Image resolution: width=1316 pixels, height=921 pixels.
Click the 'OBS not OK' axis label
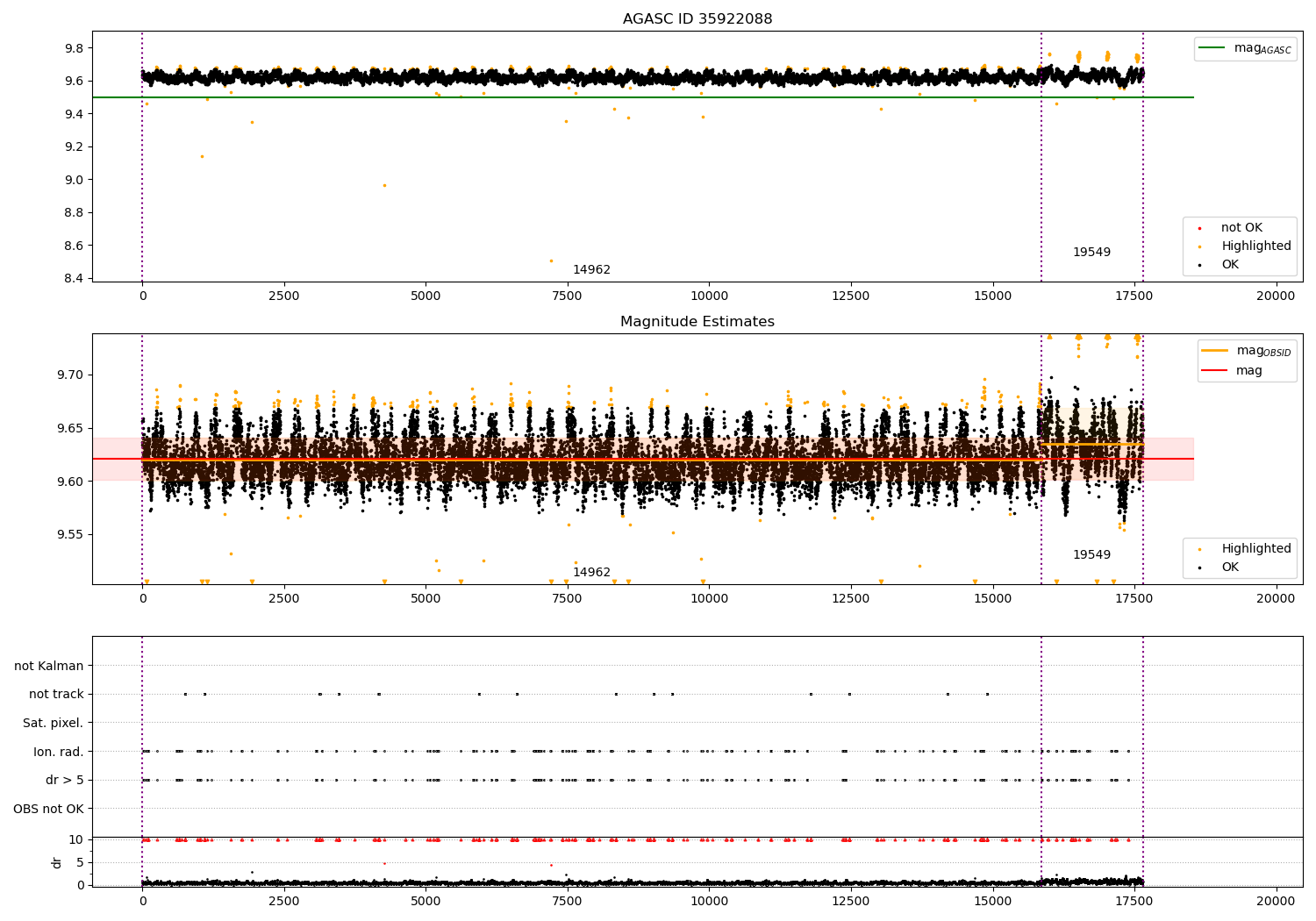click(x=49, y=809)
